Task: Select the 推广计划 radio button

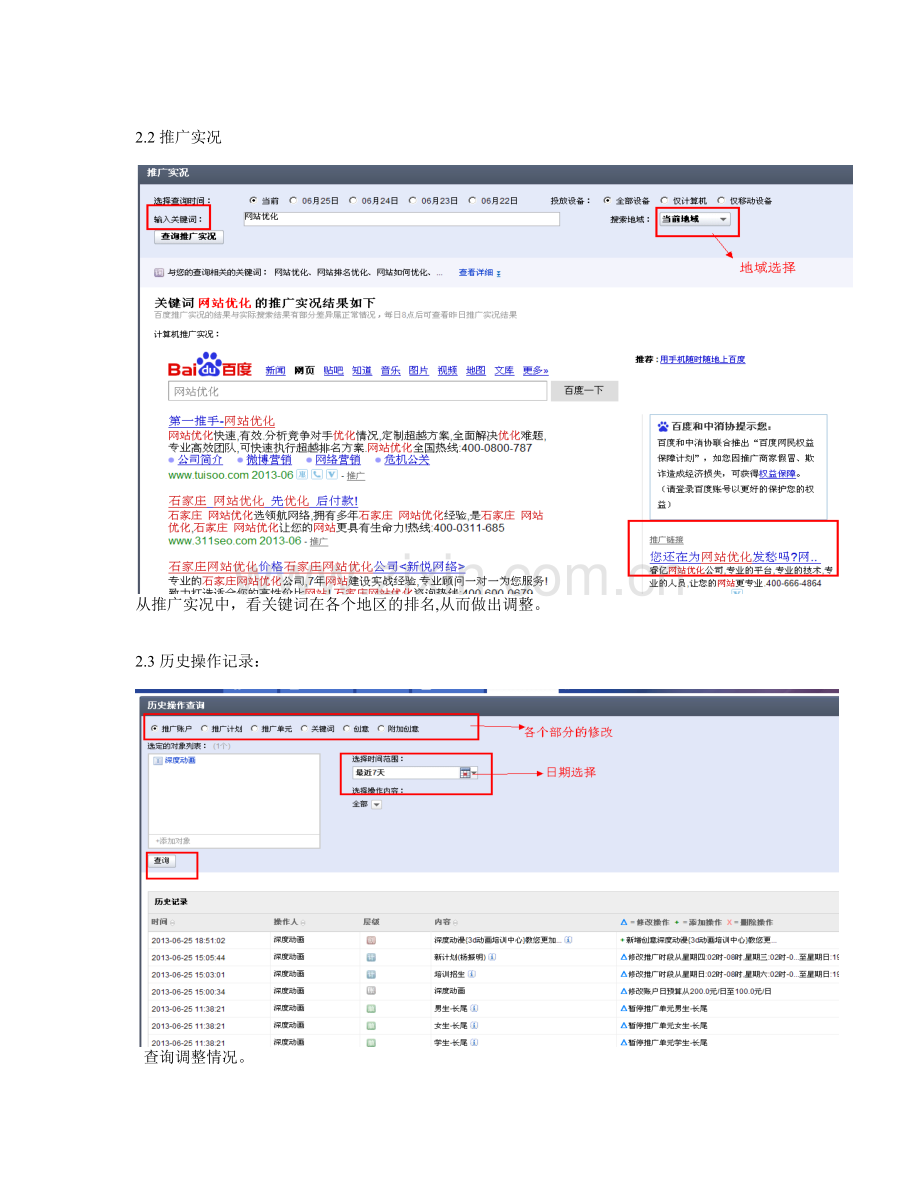Action: [204, 728]
